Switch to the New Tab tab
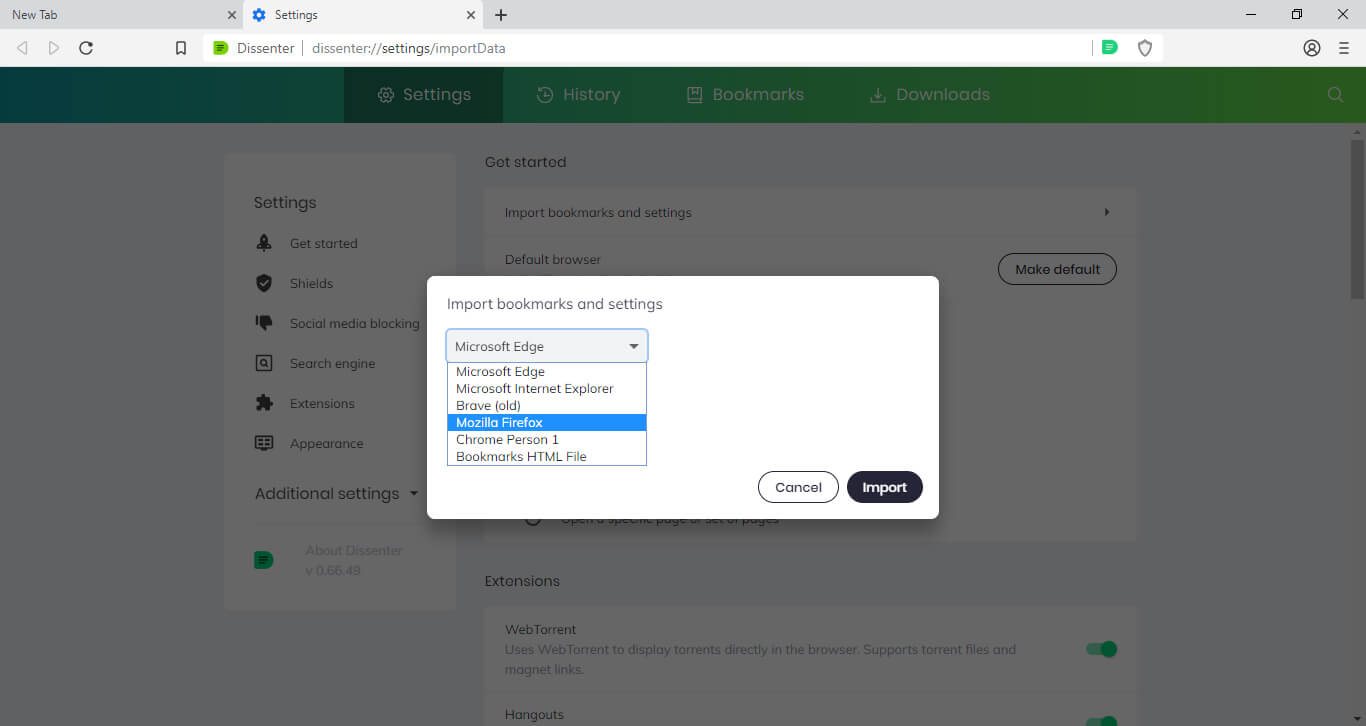The image size is (1366, 726). coord(121,15)
